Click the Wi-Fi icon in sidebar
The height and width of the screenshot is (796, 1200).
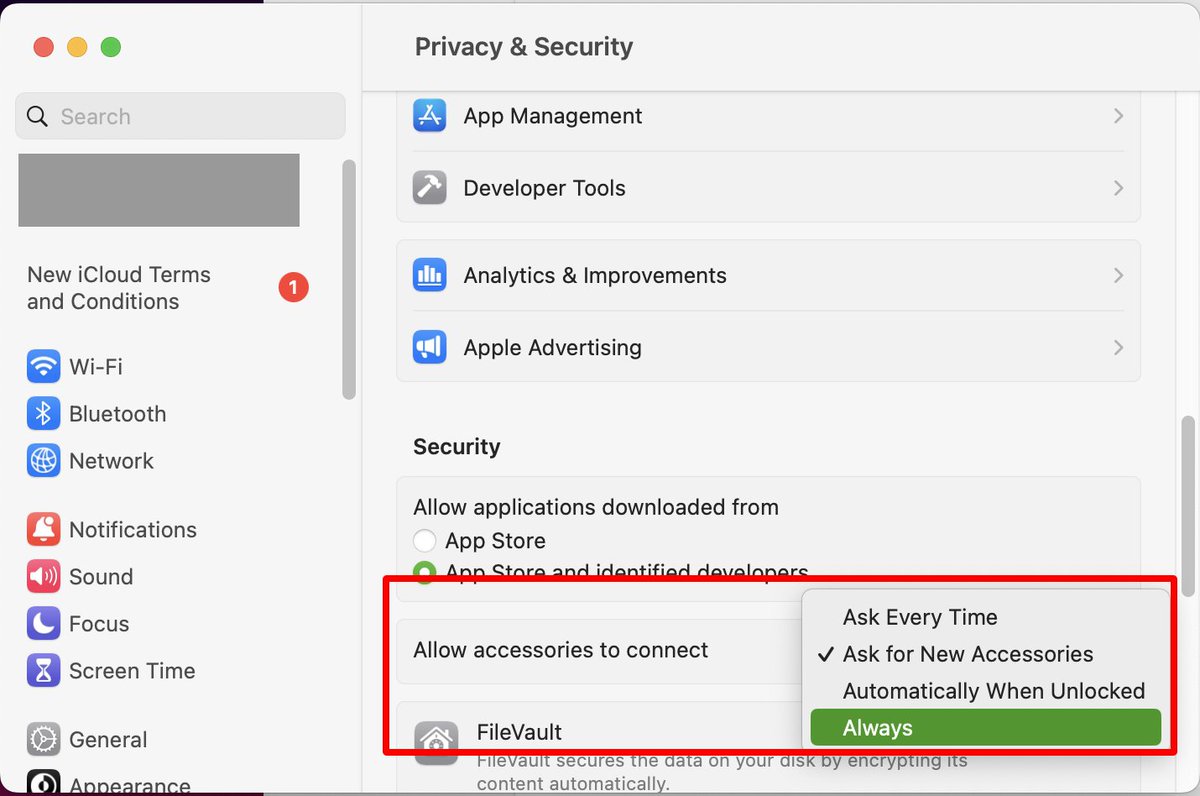(x=43, y=367)
